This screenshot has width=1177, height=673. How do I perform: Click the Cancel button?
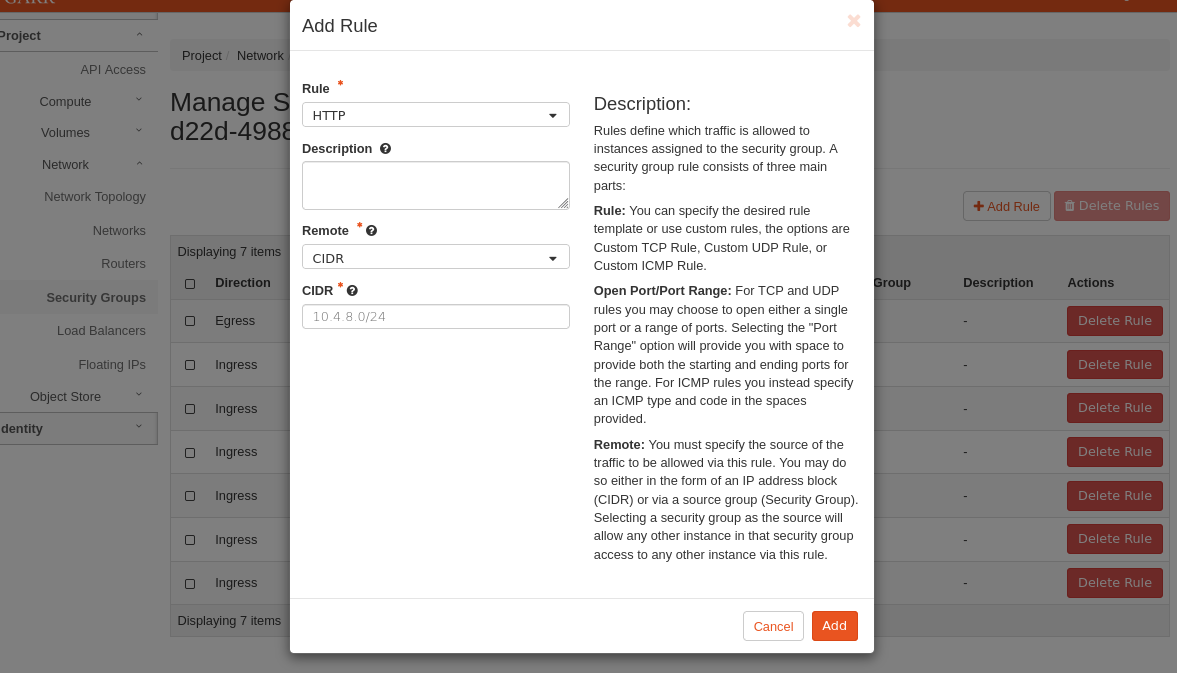(x=773, y=626)
